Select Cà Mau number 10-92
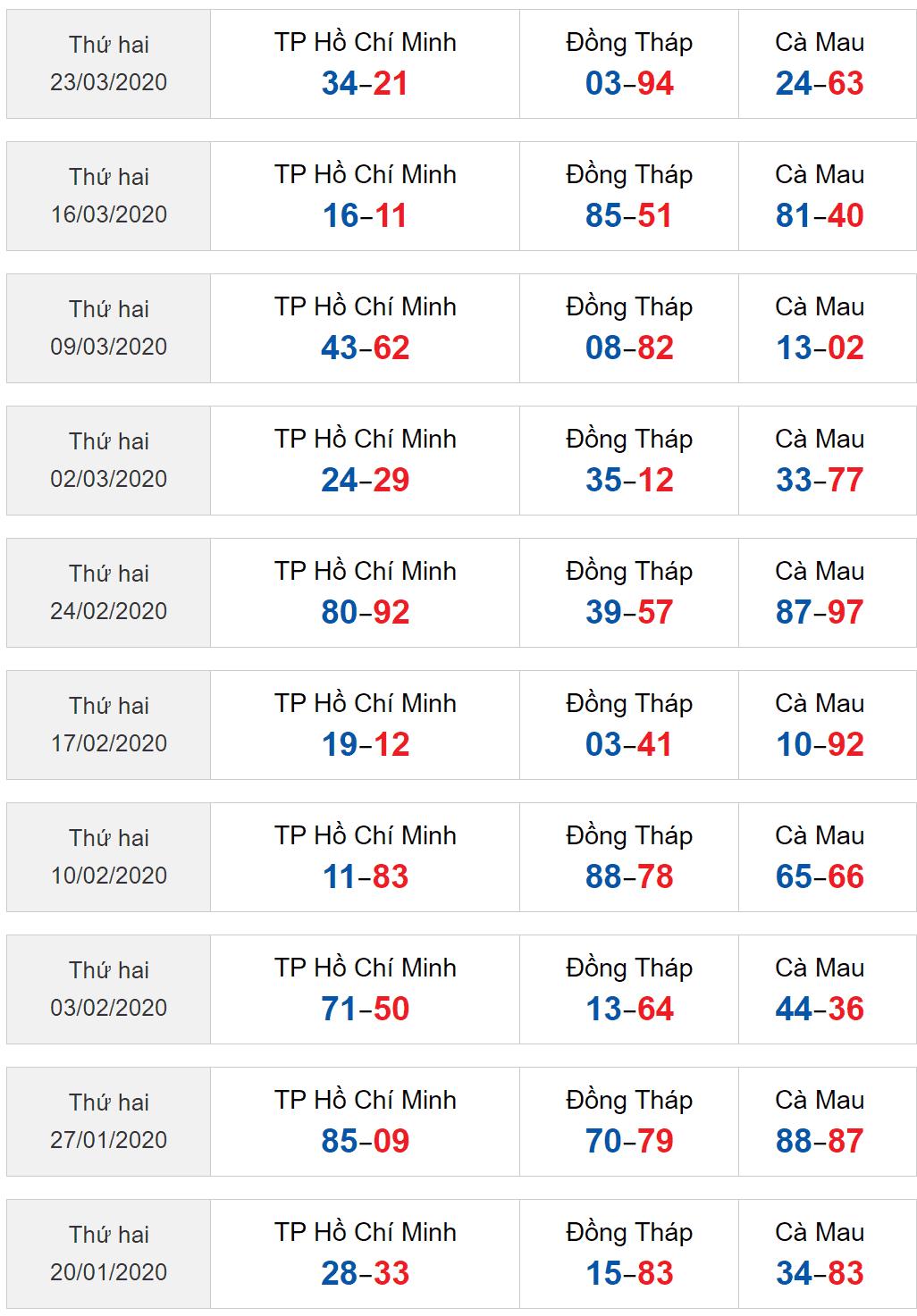 [820, 744]
